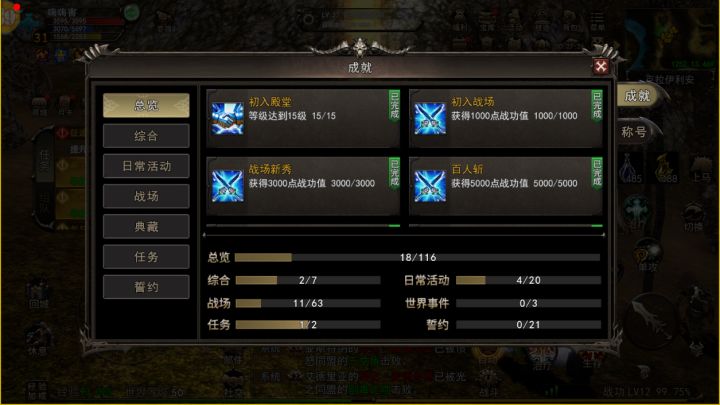Switch to the 日常活动 category
The width and height of the screenshot is (720, 405).
tap(146, 166)
